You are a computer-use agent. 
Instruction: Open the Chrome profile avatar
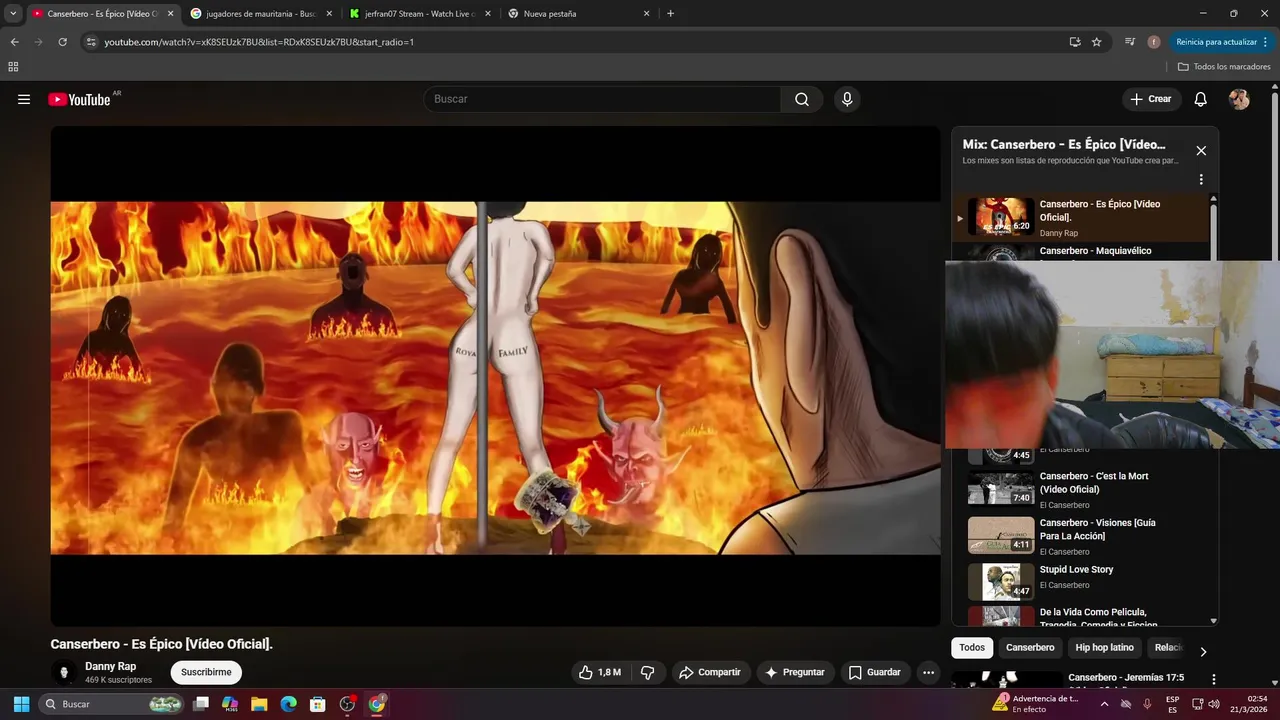click(x=1154, y=42)
